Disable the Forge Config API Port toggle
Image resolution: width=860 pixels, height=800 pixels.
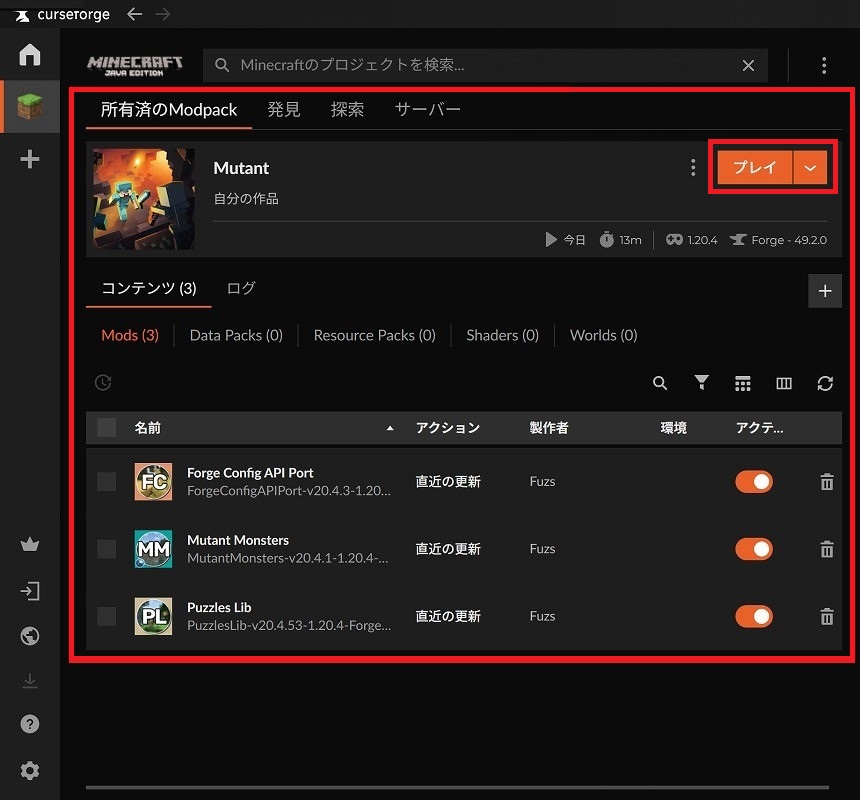754,482
